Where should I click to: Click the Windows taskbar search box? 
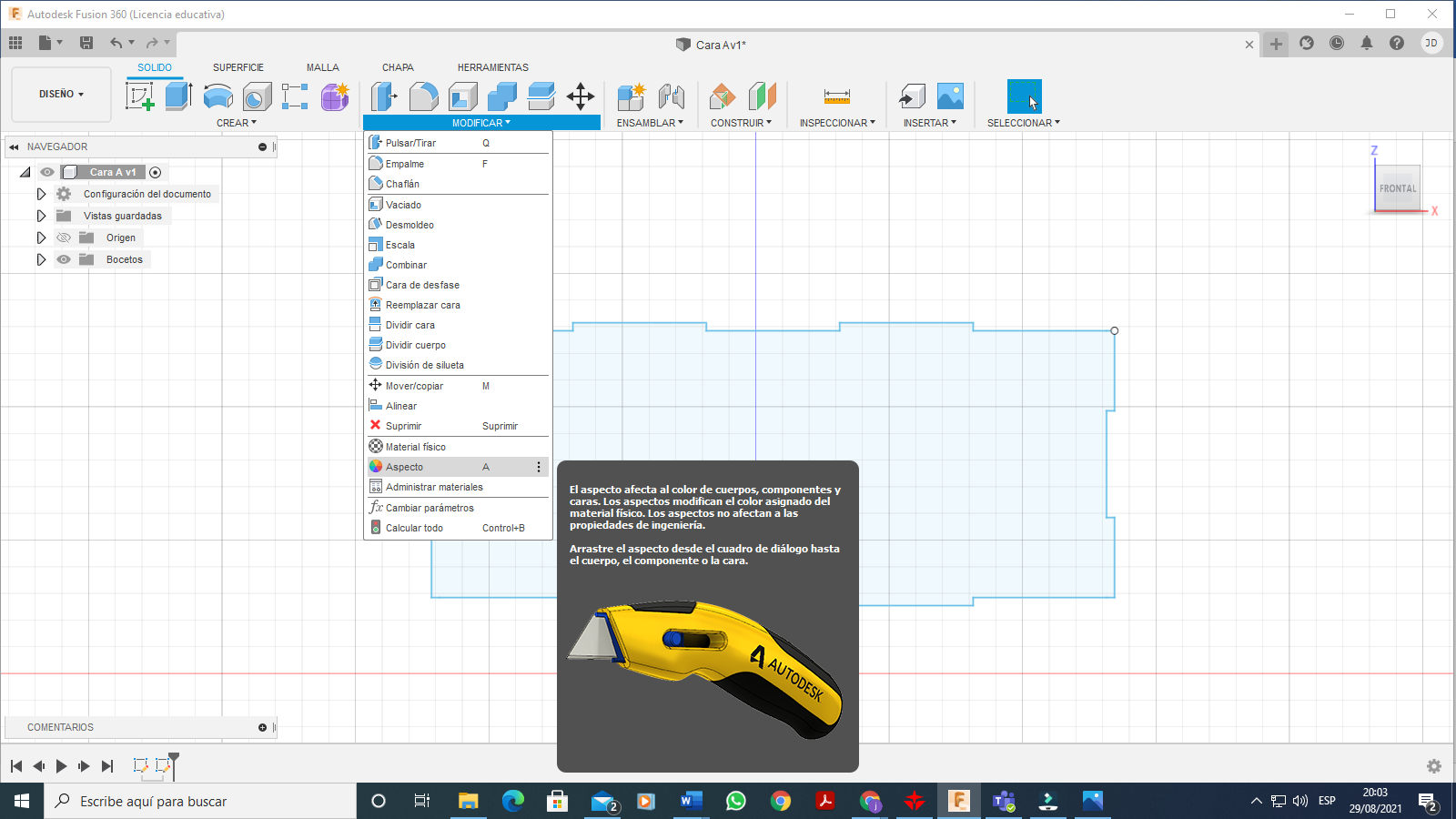[x=200, y=801]
